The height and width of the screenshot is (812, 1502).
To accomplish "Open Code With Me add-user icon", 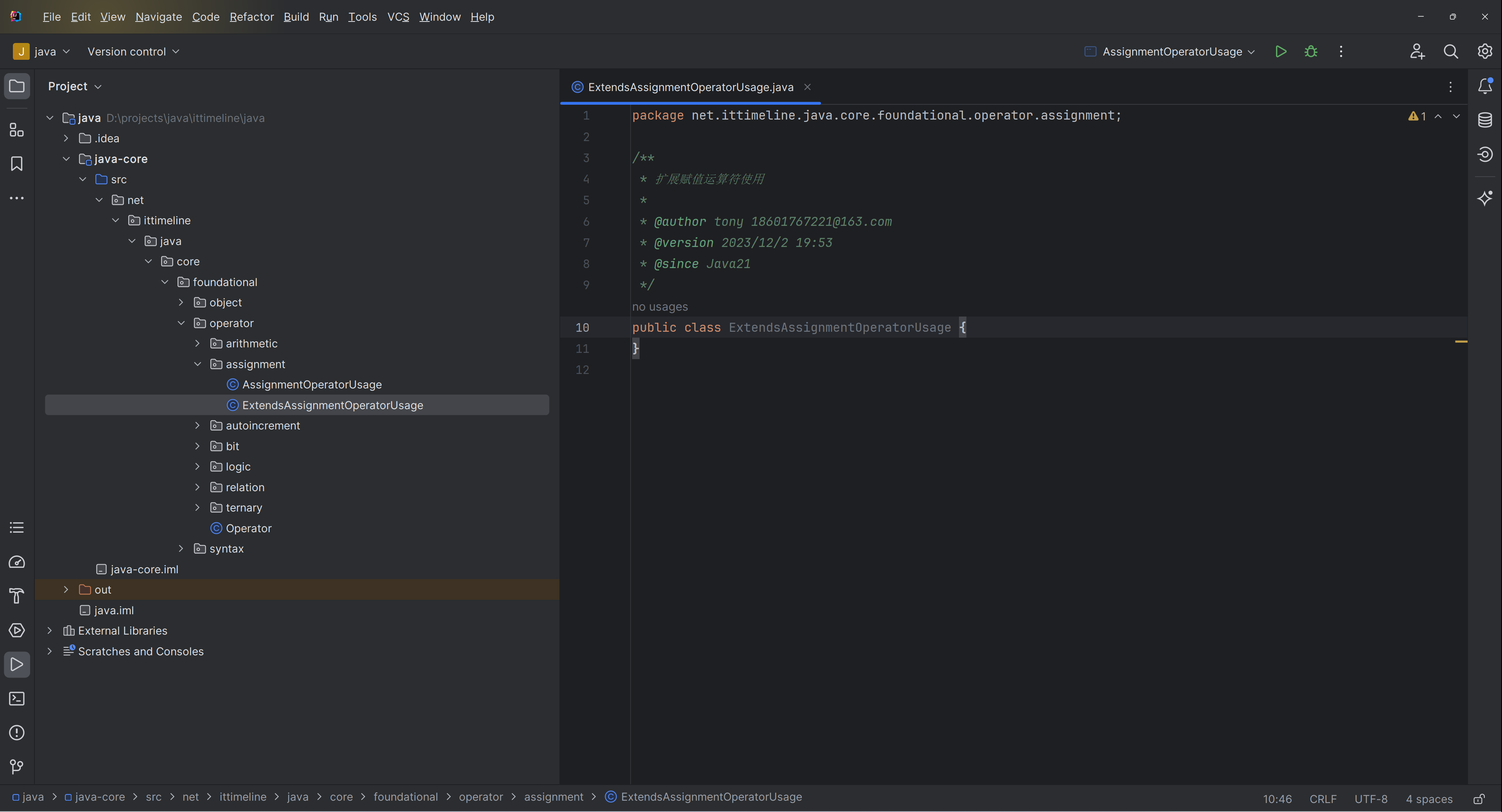I will pyautogui.click(x=1417, y=51).
